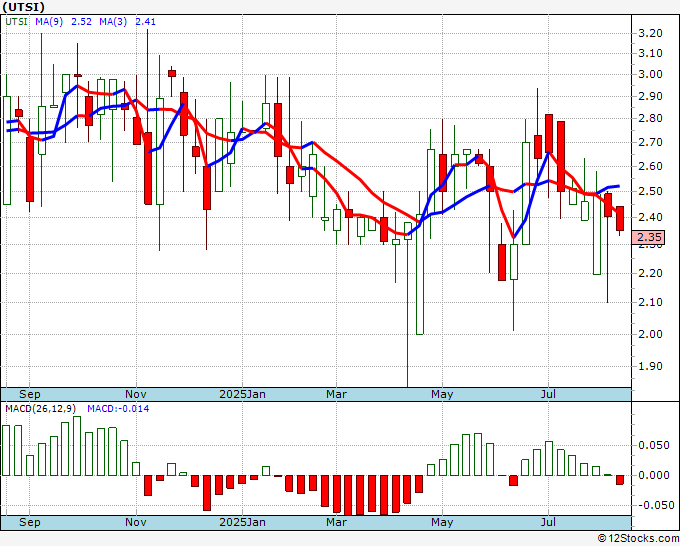680x546 pixels.
Task: Click 2025Jan on the price chart date axis
Action: click(x=242, y=394)
